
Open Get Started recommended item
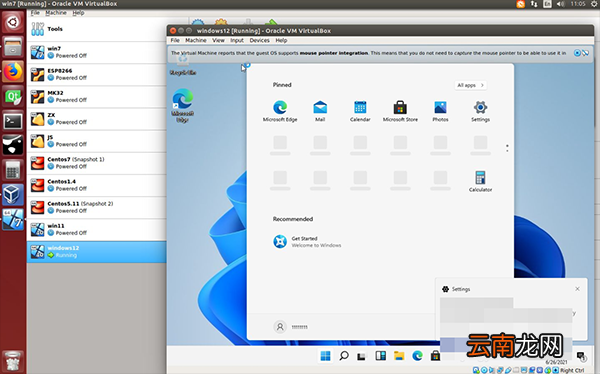(307, 242)
